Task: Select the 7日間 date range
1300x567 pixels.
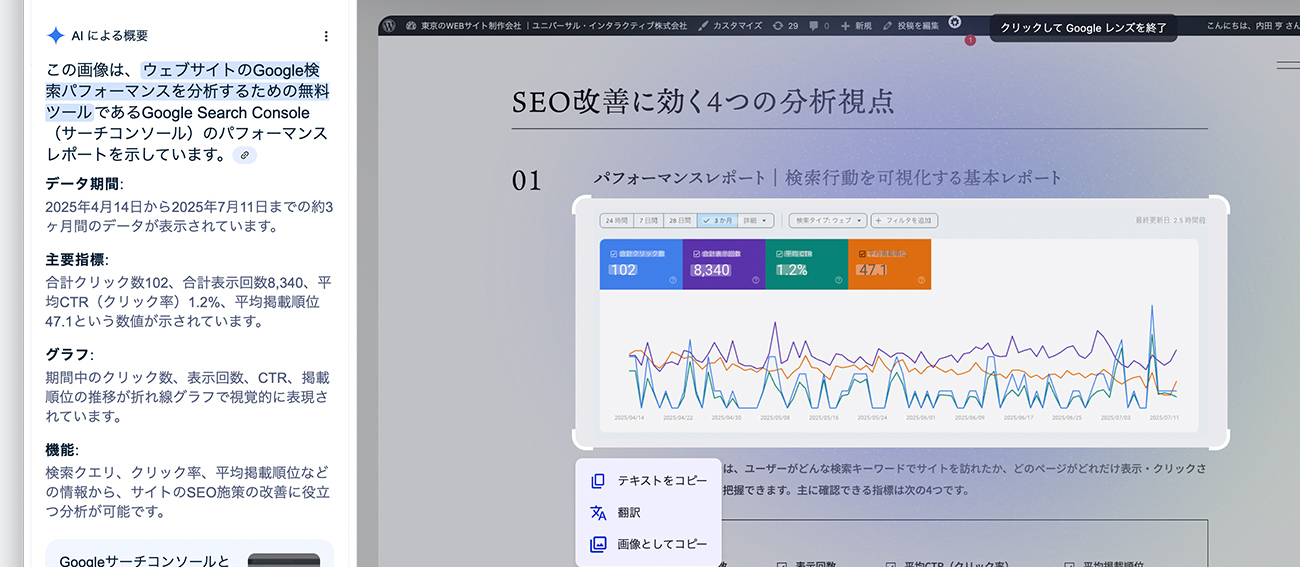Action: click(648, 220)
